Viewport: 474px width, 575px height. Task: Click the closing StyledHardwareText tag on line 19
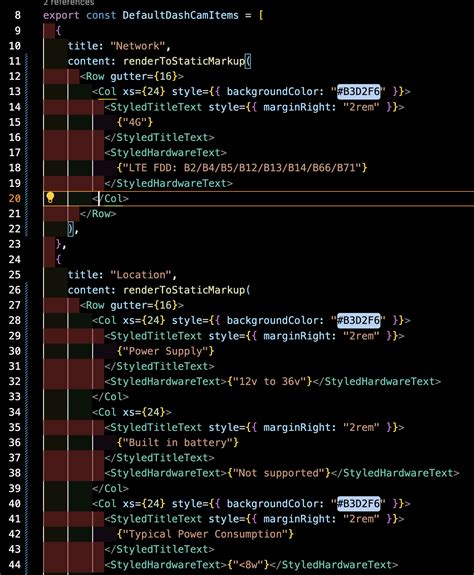point(168,183)
